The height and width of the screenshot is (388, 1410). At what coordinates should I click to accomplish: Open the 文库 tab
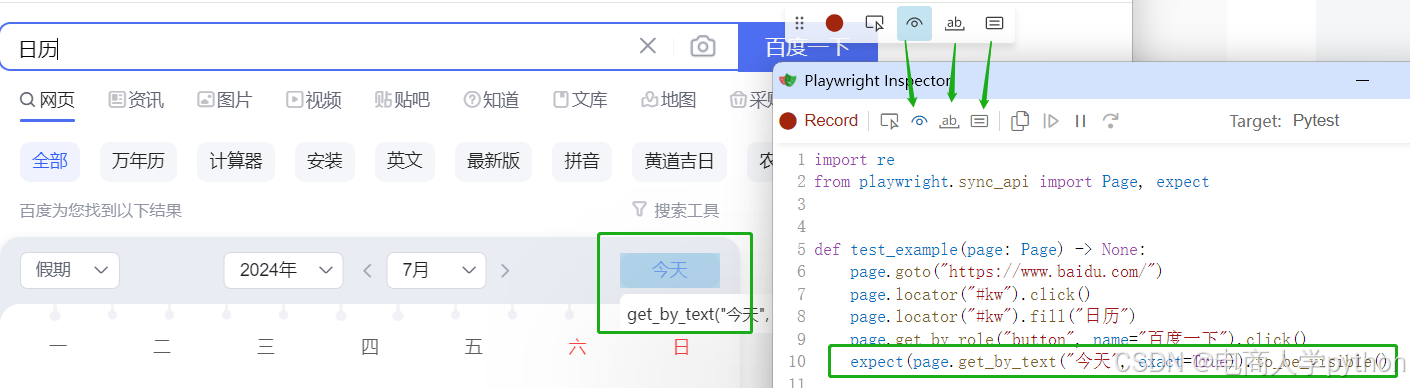click(x=580, y=100)
